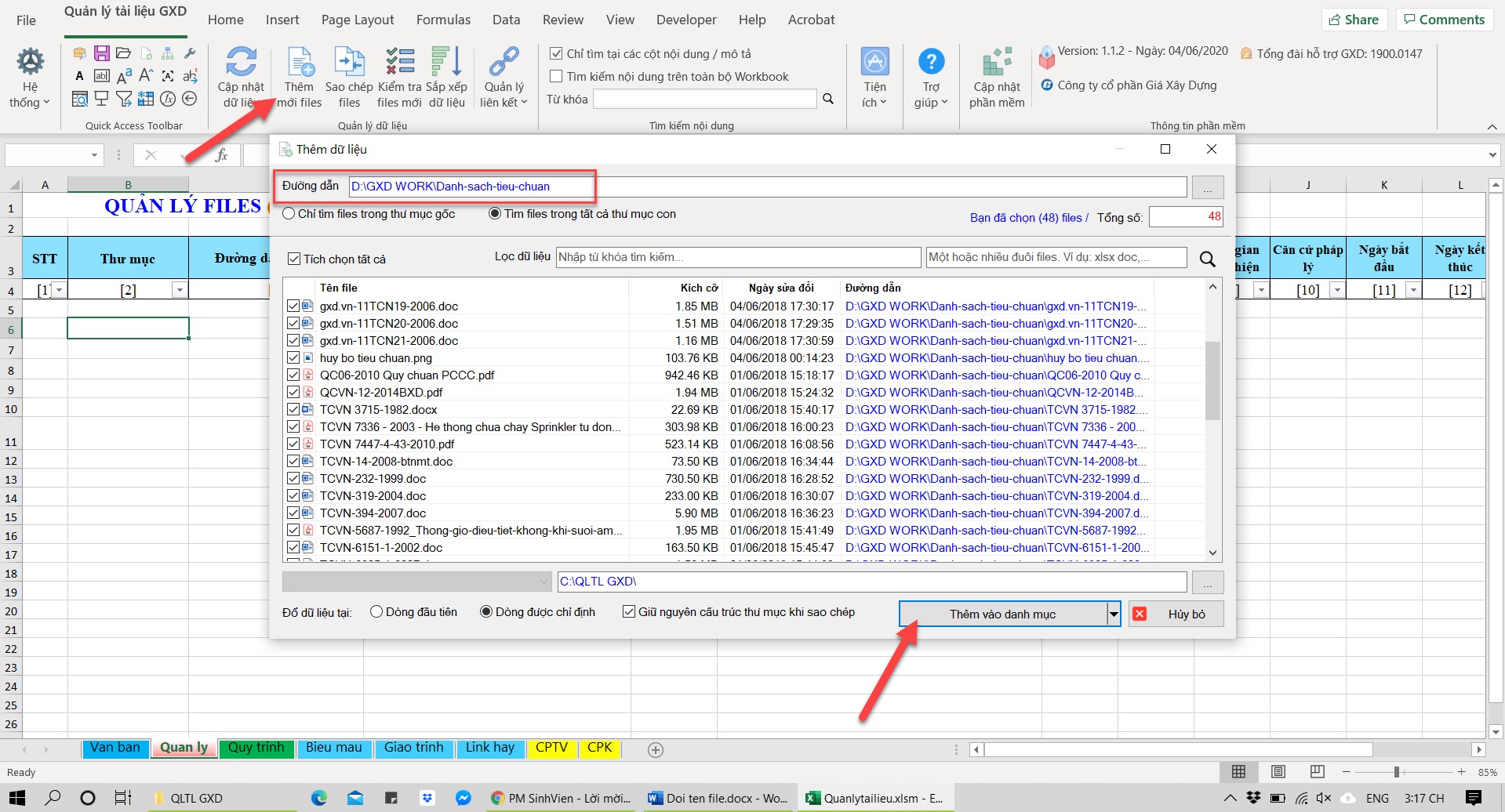Click the Cập nhật dữ liệu refresh icon
Viewport: 1505px width, 812px height.
tap(241, 62)
